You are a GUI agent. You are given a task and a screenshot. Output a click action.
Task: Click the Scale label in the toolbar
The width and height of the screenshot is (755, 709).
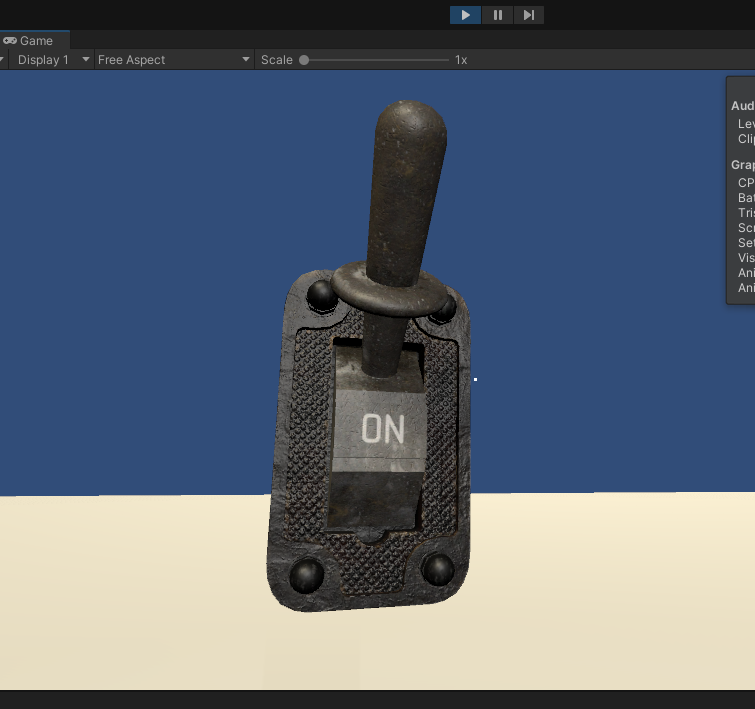click(x=276, y=60)
